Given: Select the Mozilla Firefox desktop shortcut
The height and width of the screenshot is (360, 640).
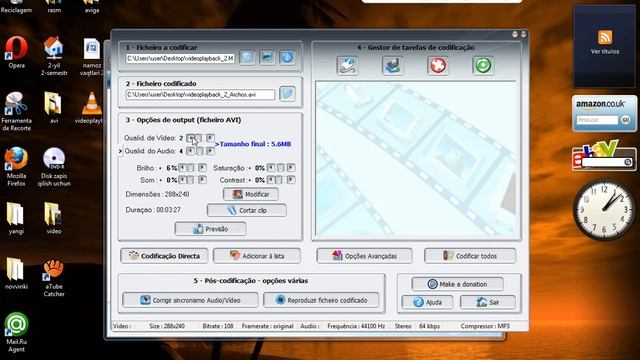Looking at the screenshot, I should 16,167.
